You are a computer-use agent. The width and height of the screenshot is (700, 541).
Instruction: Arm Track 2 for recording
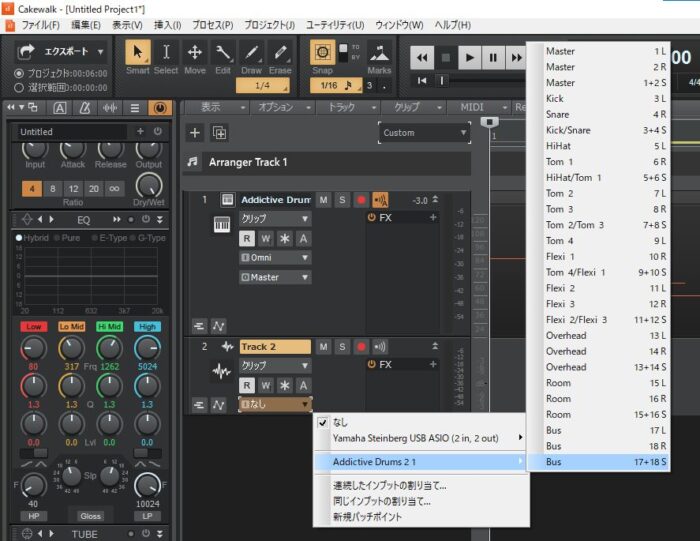(x=361, y=347)
